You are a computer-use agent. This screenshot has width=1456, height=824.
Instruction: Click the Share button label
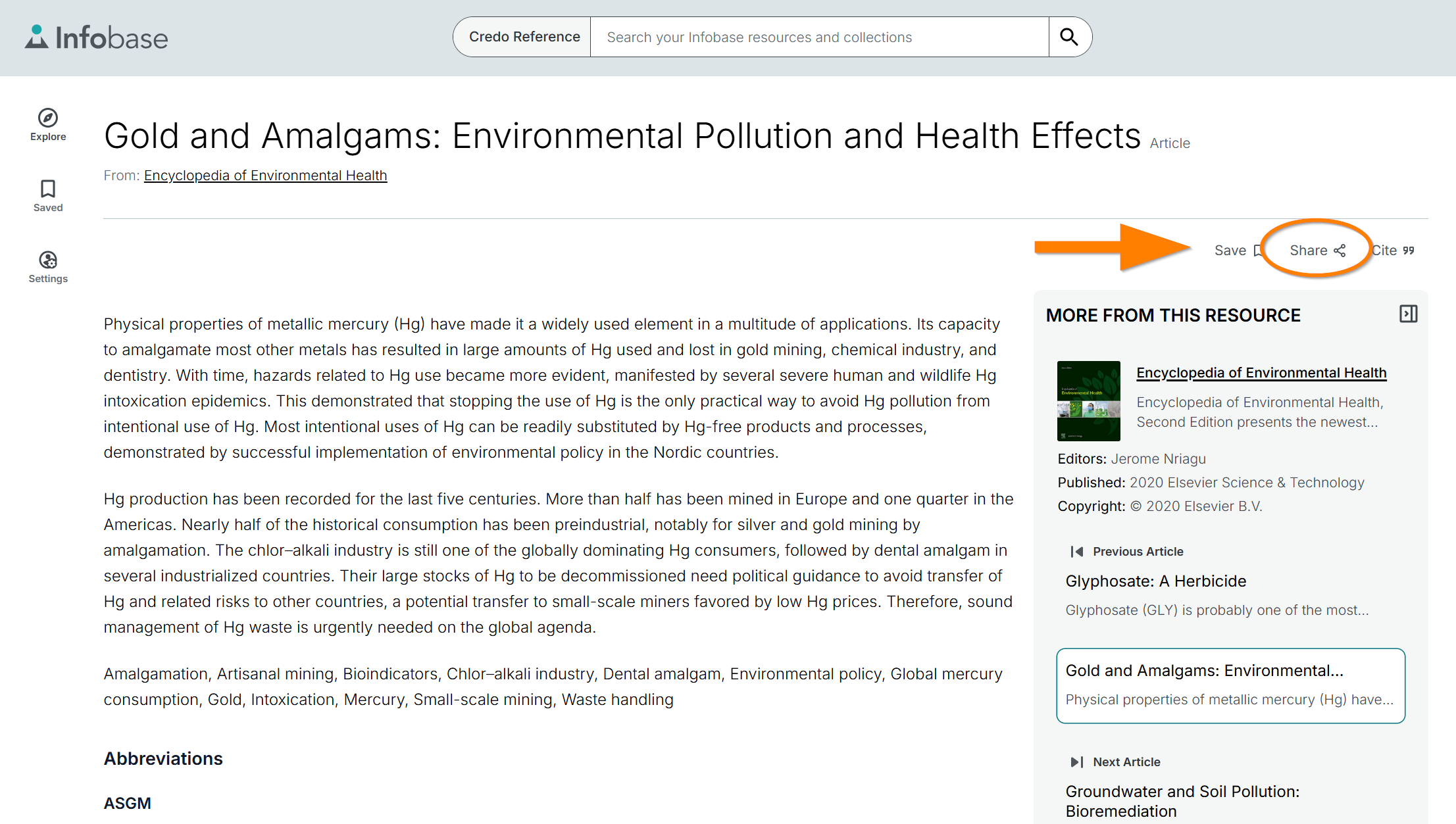[1308, 251]
